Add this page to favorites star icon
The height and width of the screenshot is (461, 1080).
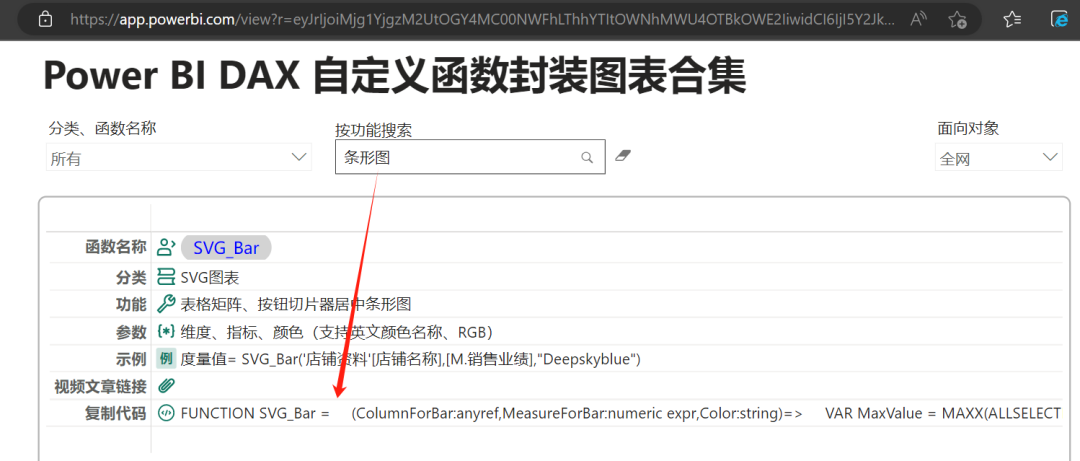957,19
